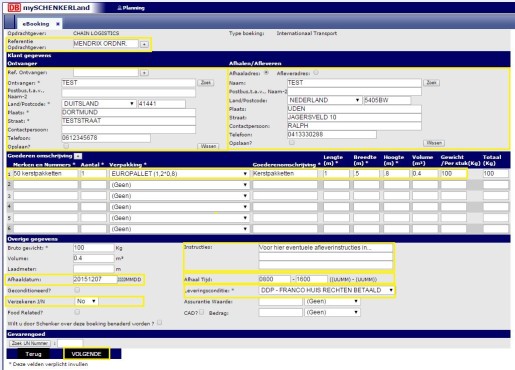Click the Goederenomschrijving field 'Kerstpakketten'
Screen dimensions: 515x370
[x=285, y=174]
